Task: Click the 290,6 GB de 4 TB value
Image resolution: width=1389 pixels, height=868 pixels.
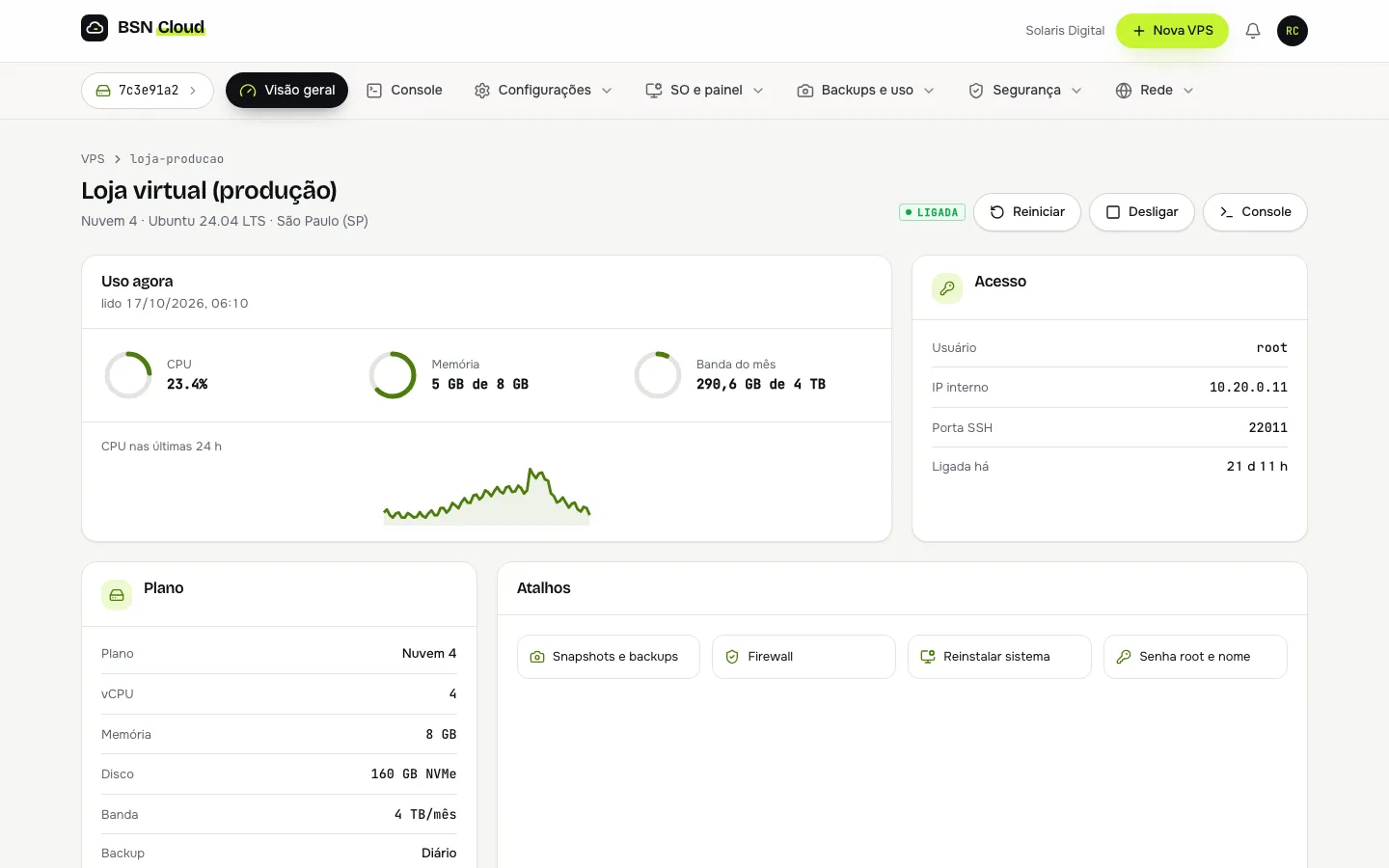Action: pyautogui.click(x=761, y=385)
